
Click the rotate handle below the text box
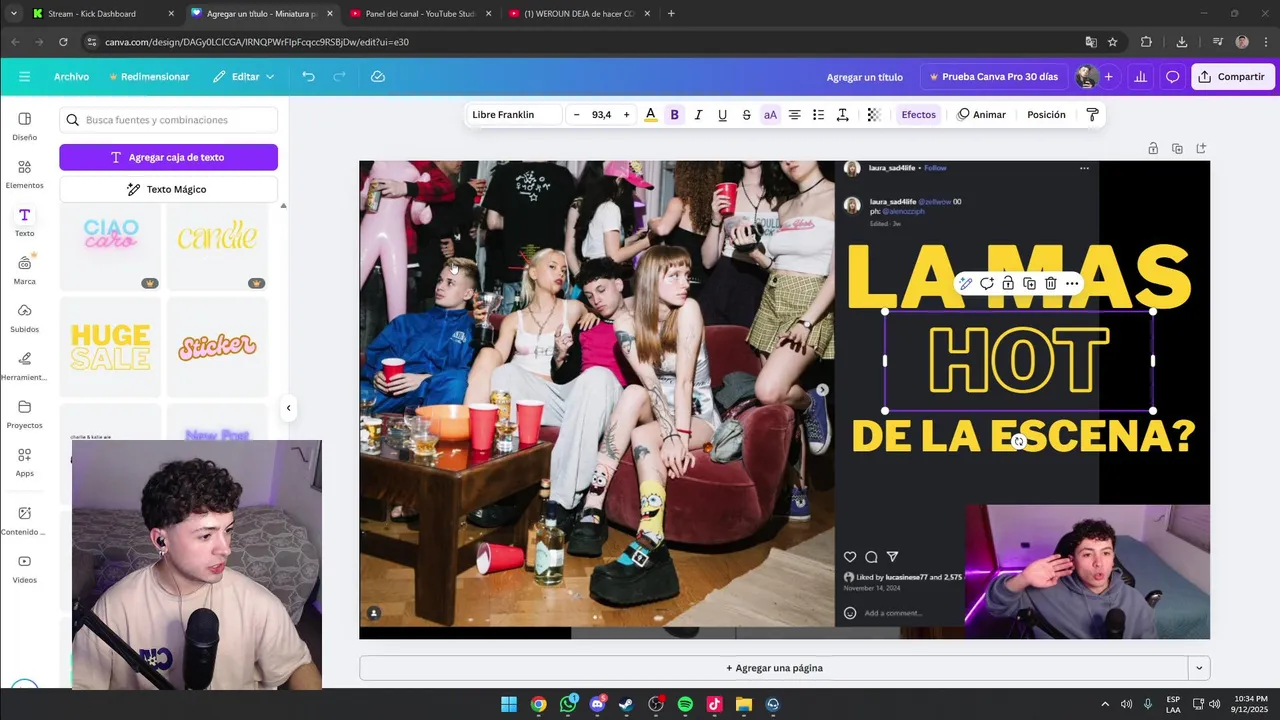1019,441
